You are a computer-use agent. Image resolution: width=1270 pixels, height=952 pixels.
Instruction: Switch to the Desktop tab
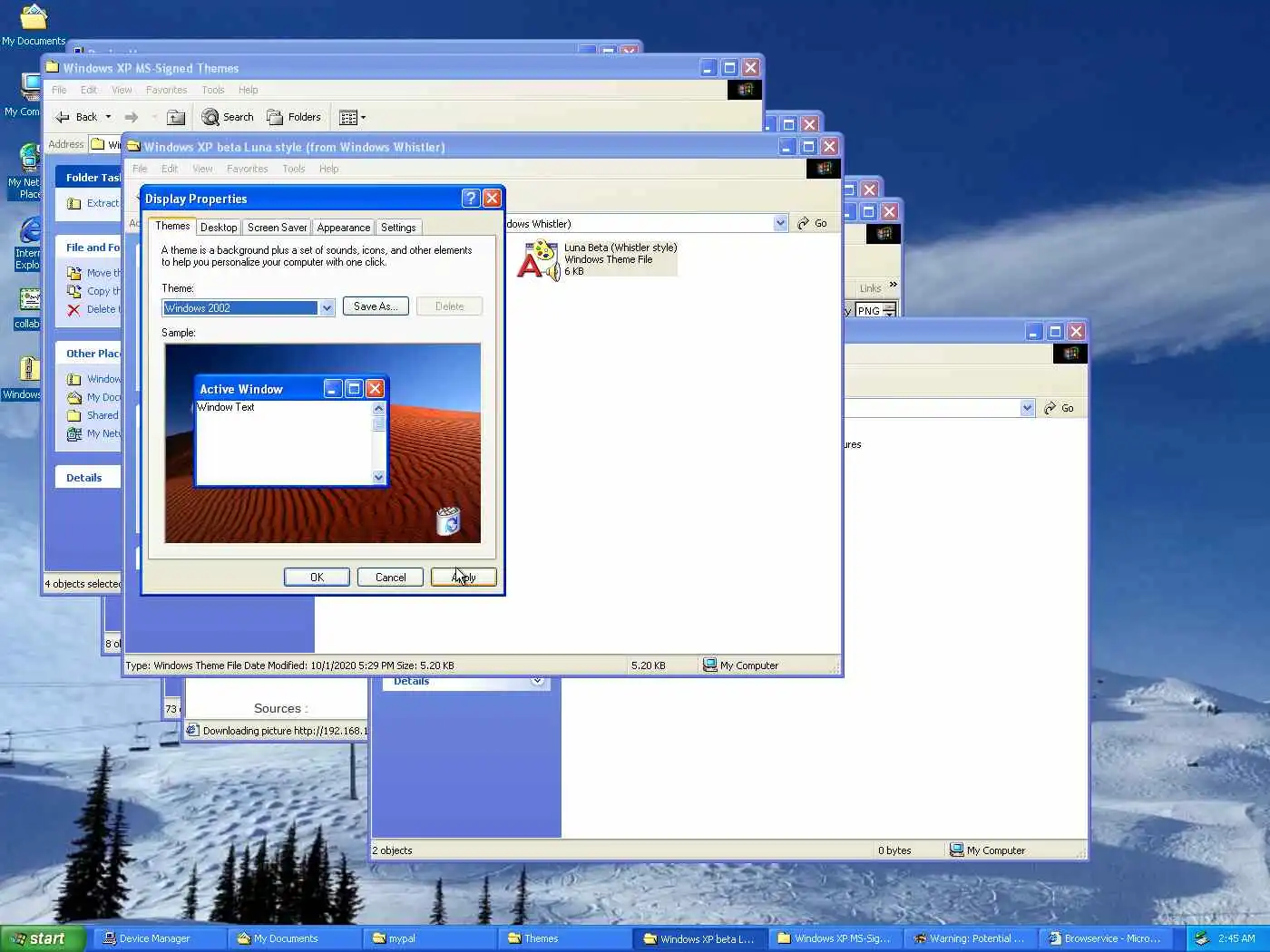[219, 228]
